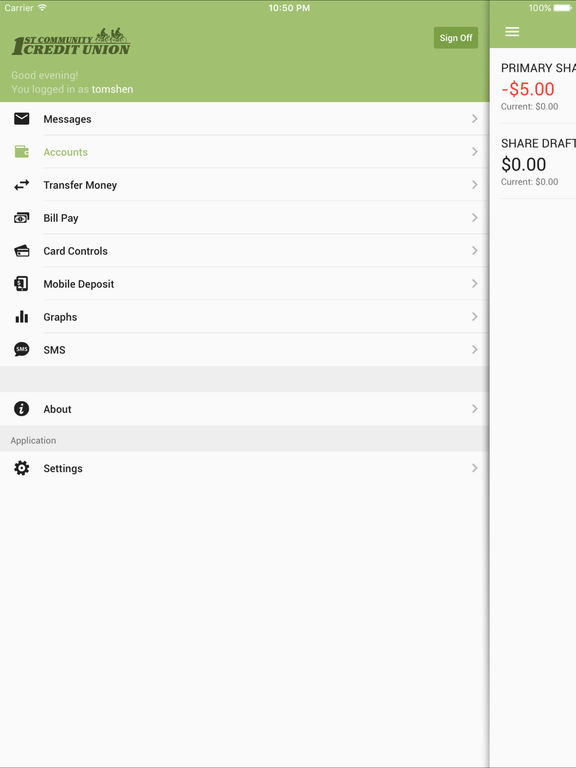Click the About info icon
This screenshot has height=768, width=576.
(22, 408)
